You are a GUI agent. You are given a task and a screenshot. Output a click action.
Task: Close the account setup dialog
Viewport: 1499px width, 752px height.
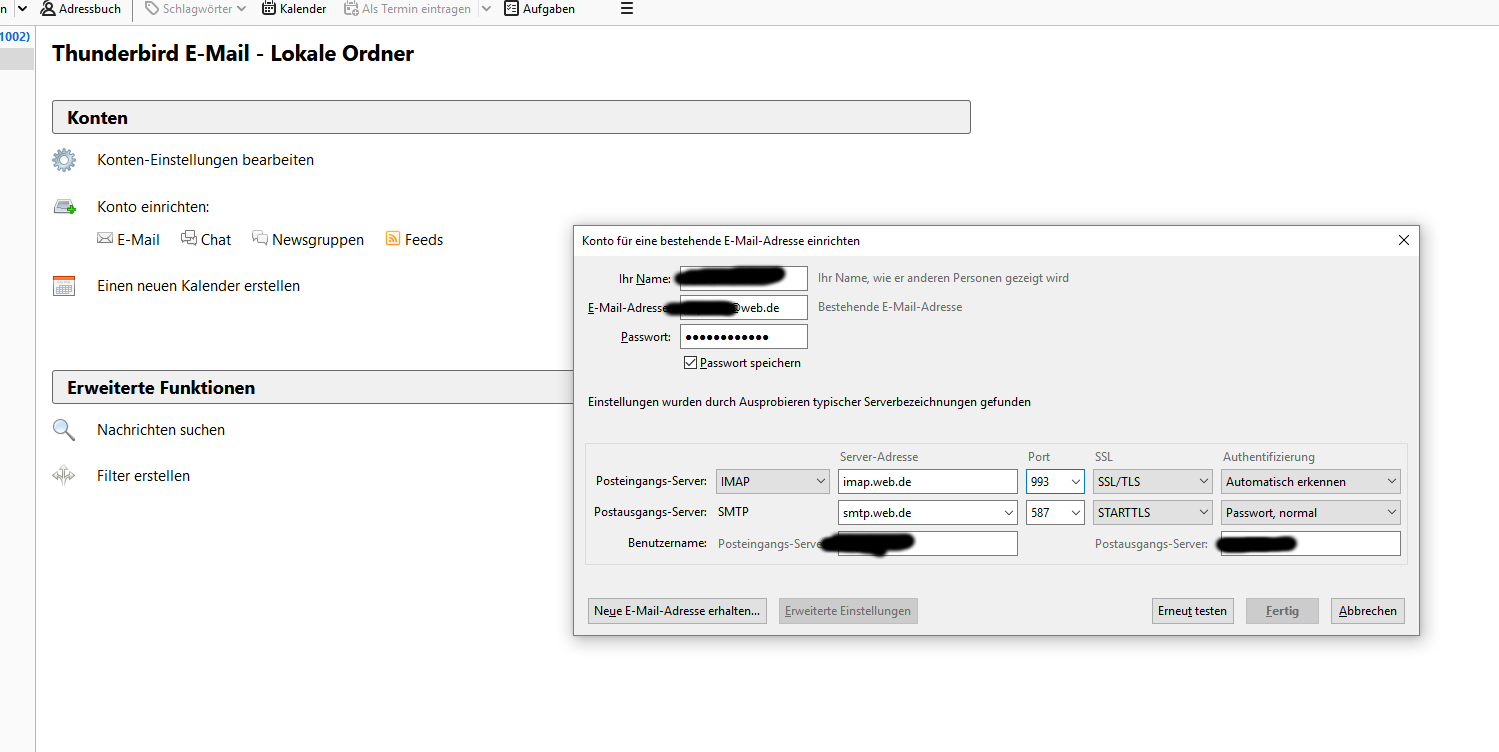tap(1404, 241)
